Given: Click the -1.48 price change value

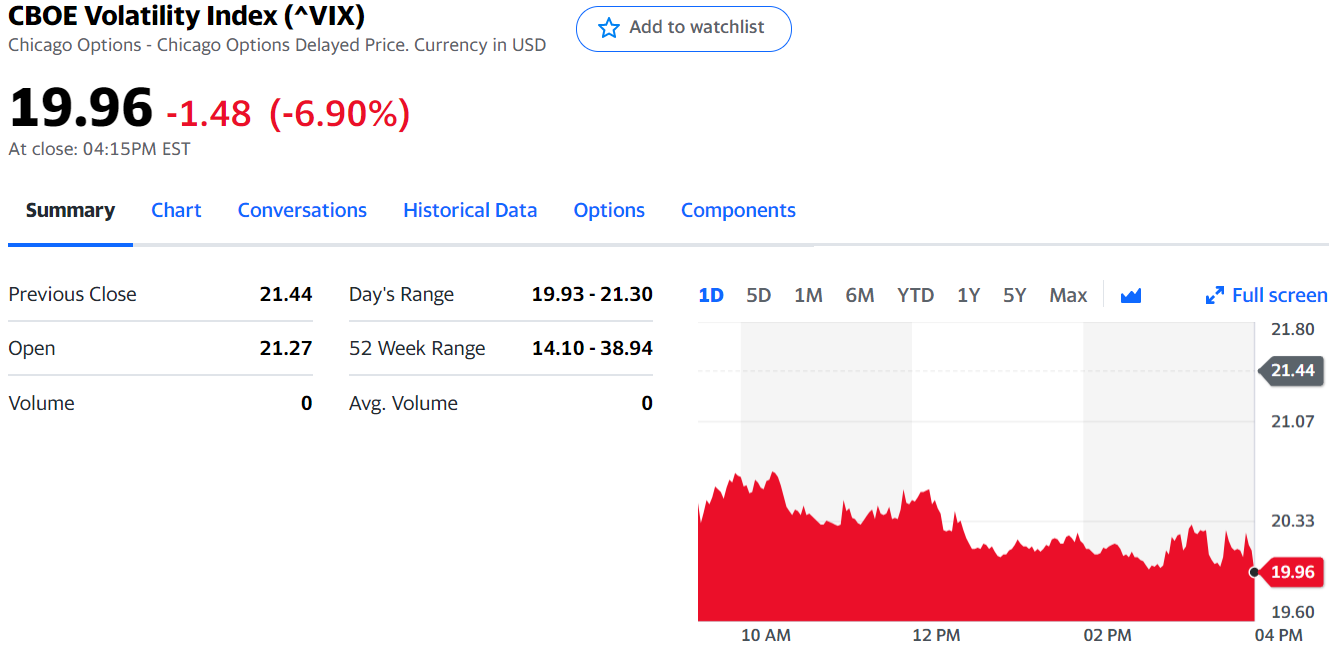Looking at the screenshot, I should pos(208,113).
